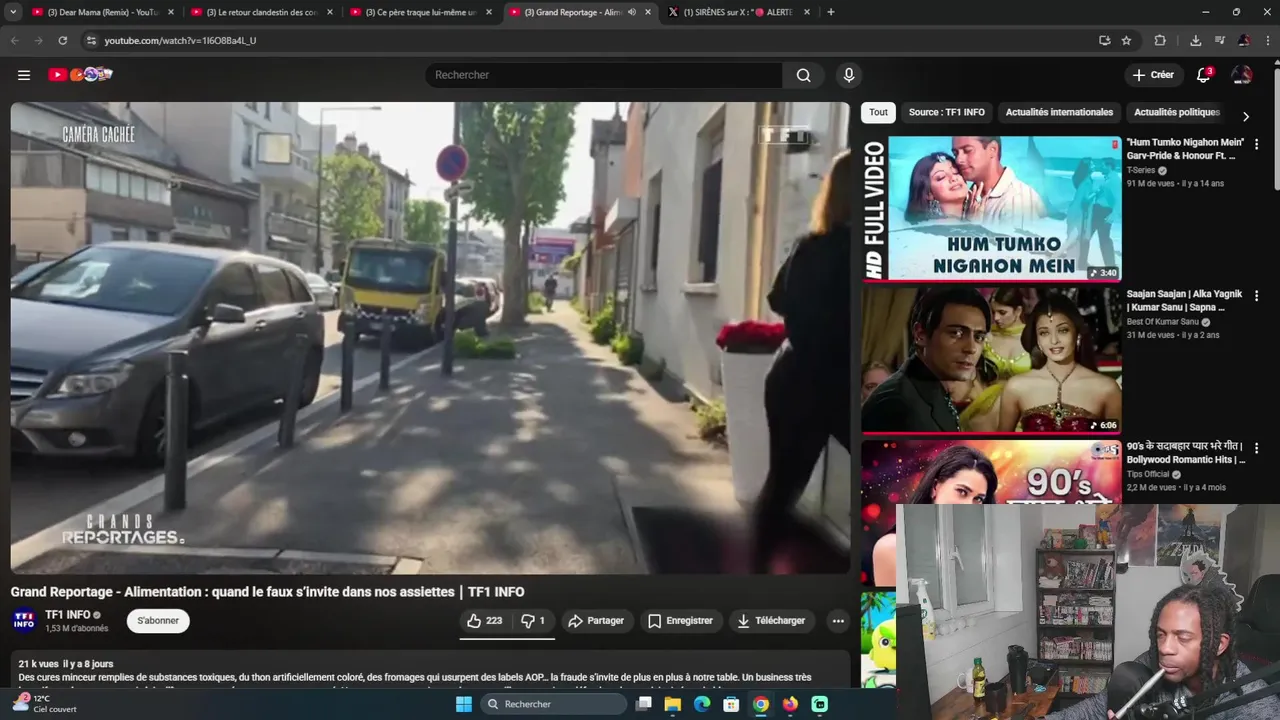Image resolution: width=1280 pixels, height=720 pixels.
Task: Click the Télécharger download button
Action: tap(771, 621)
